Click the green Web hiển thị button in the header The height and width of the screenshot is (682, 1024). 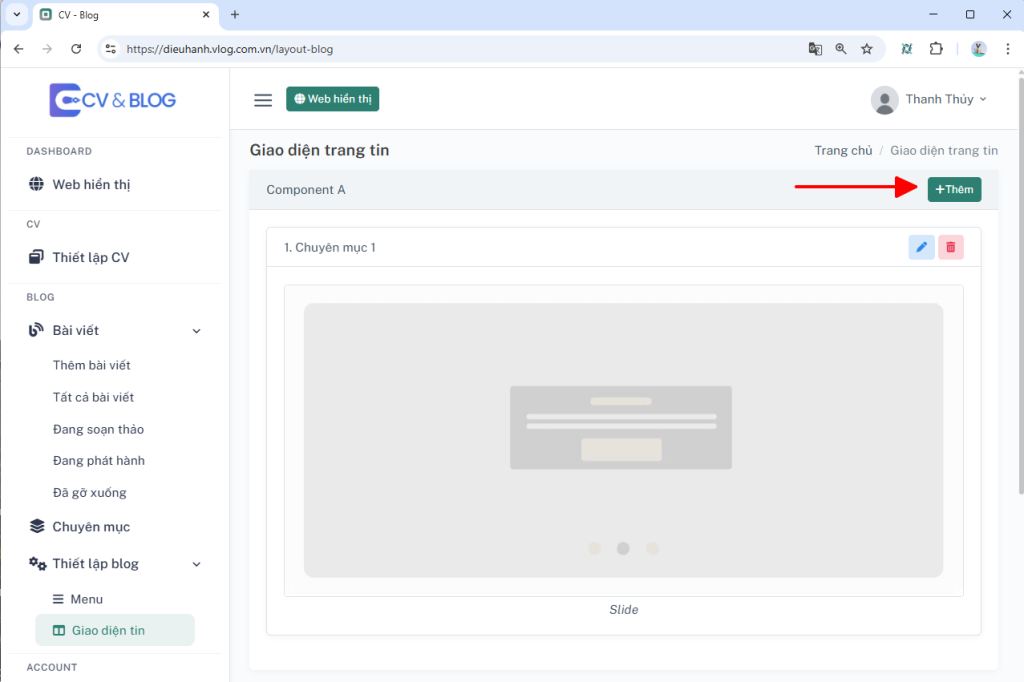[332, 99]
